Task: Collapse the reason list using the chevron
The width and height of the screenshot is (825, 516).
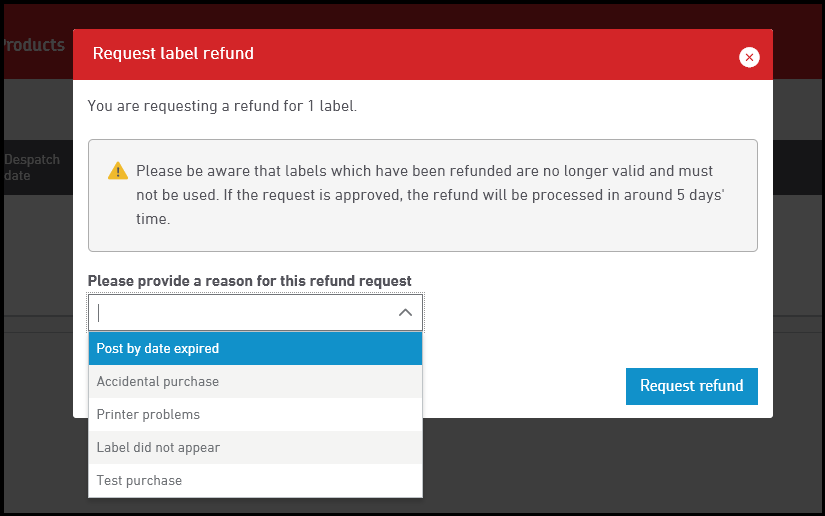Action: (405, 313)
